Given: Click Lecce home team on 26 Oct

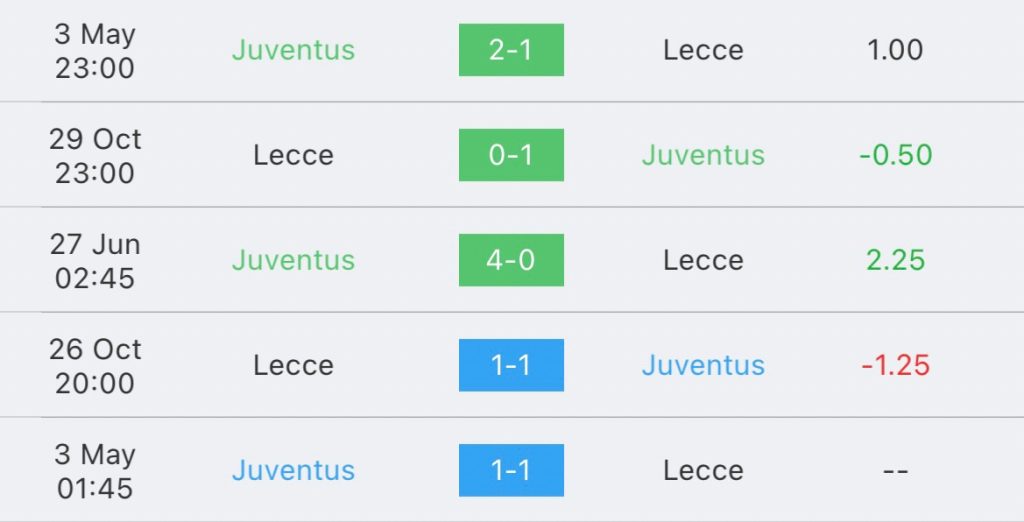Looking at the screenshot, I should click(293, 365).
